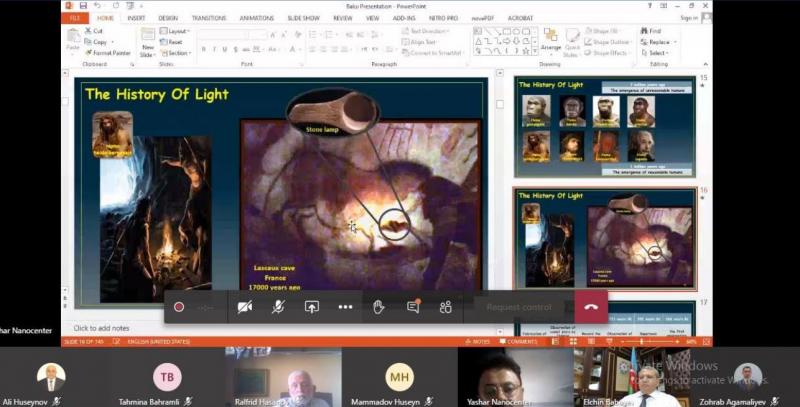Open the DESIGN ribbon tab

(x=168, y=18)
